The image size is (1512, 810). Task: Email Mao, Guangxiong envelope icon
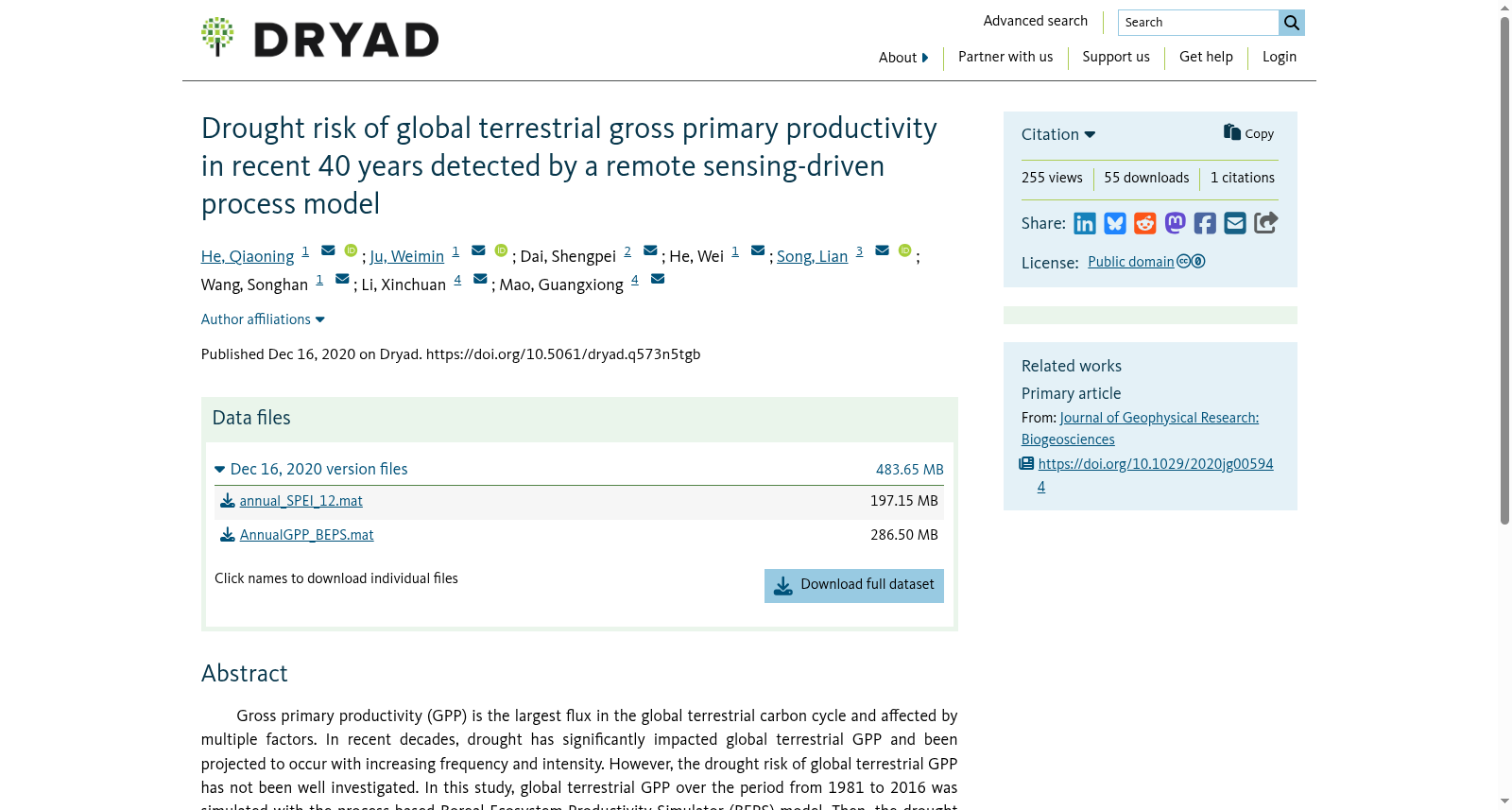click(x=658, y=279)
